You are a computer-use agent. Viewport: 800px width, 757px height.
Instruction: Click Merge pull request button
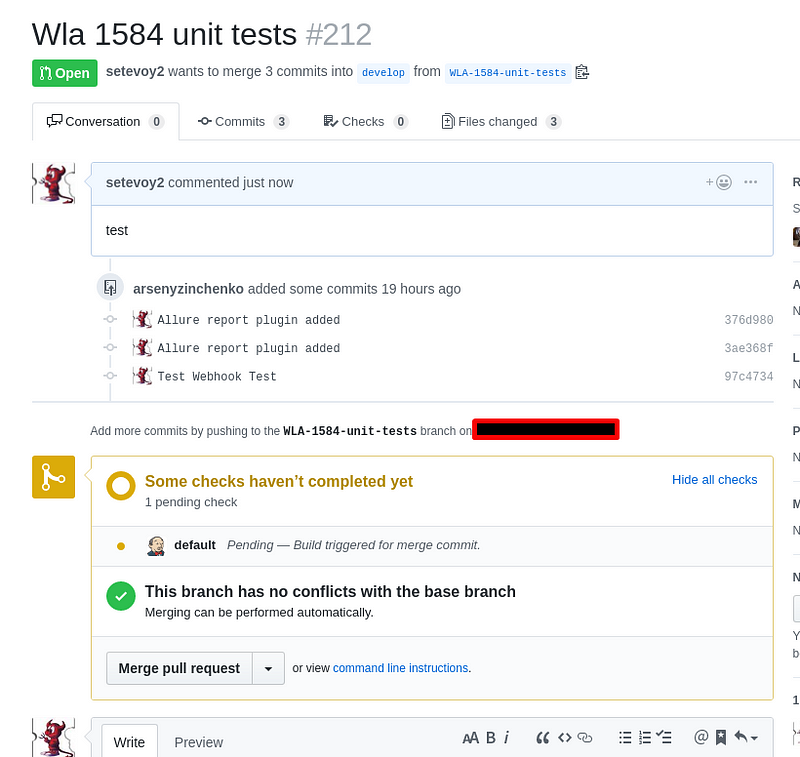(x=179, y=668)
